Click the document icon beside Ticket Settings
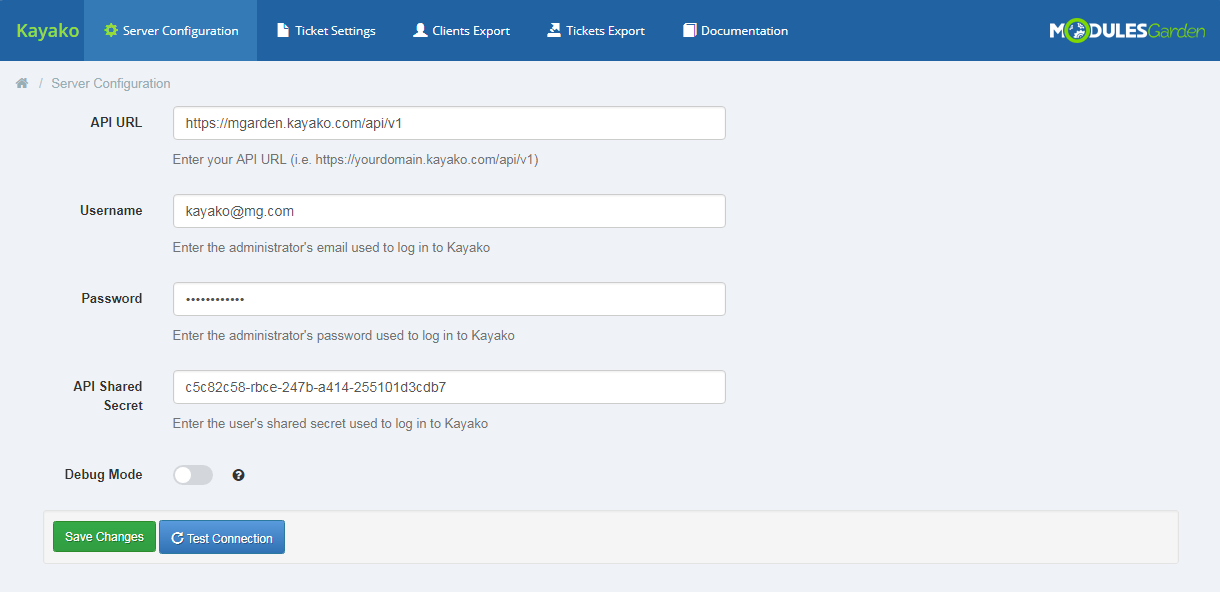Image resolution: width=1220 pixels, height=592 pixels. coord(283,30)
